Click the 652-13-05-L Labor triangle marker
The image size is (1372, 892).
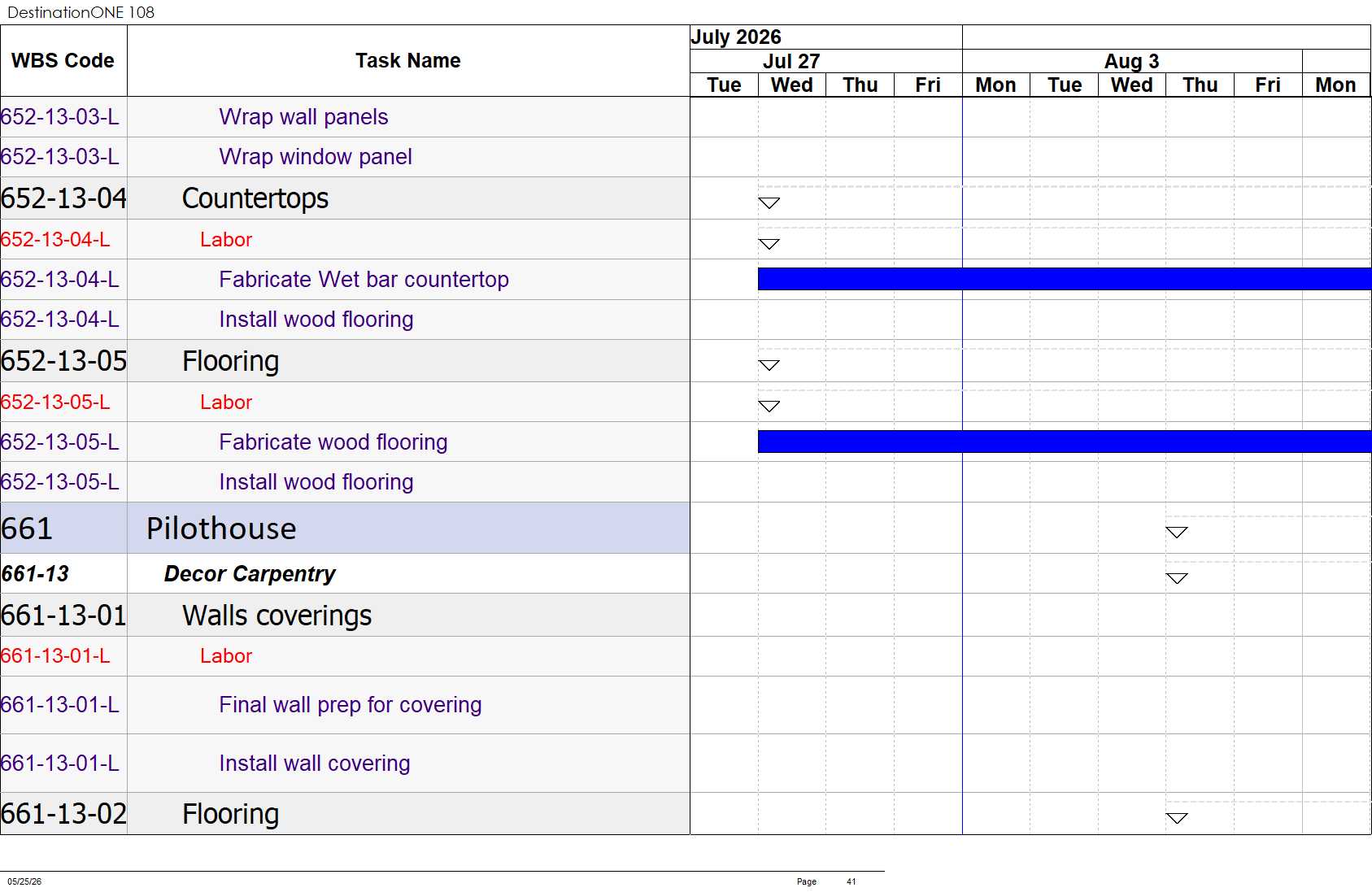click(769, 406)
